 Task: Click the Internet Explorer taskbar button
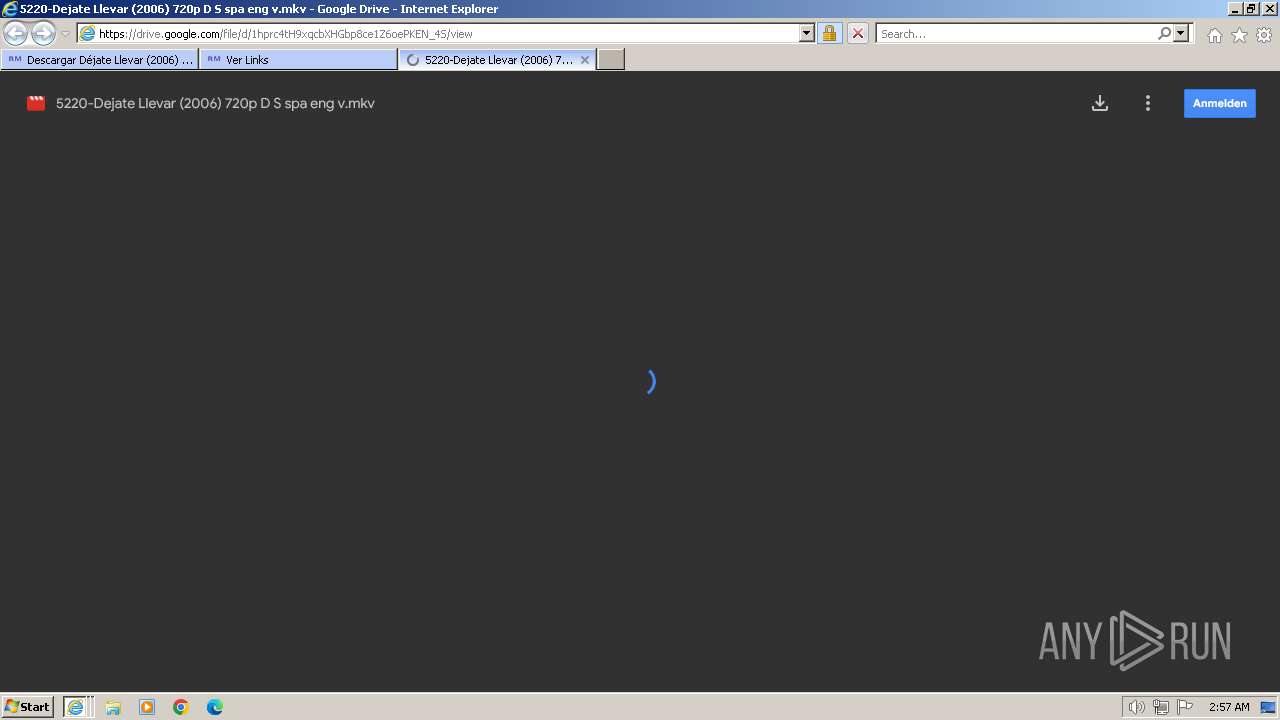pyautogui.click(x=77, y=707)
